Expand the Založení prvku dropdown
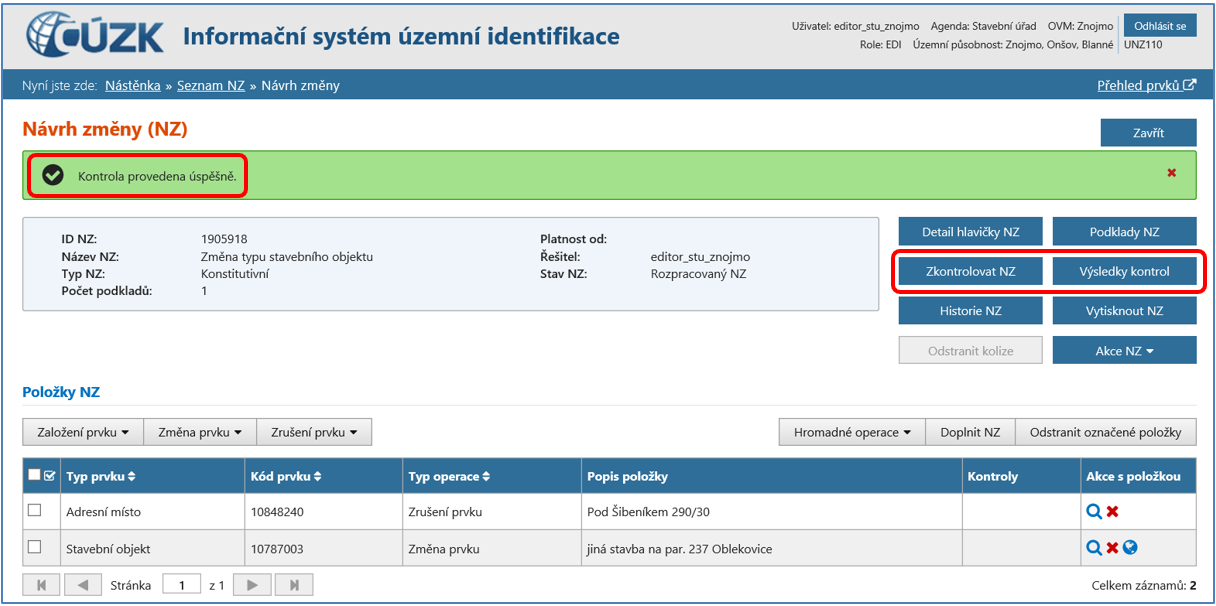This screenshot has width=1216, height=606. [83, 432]
